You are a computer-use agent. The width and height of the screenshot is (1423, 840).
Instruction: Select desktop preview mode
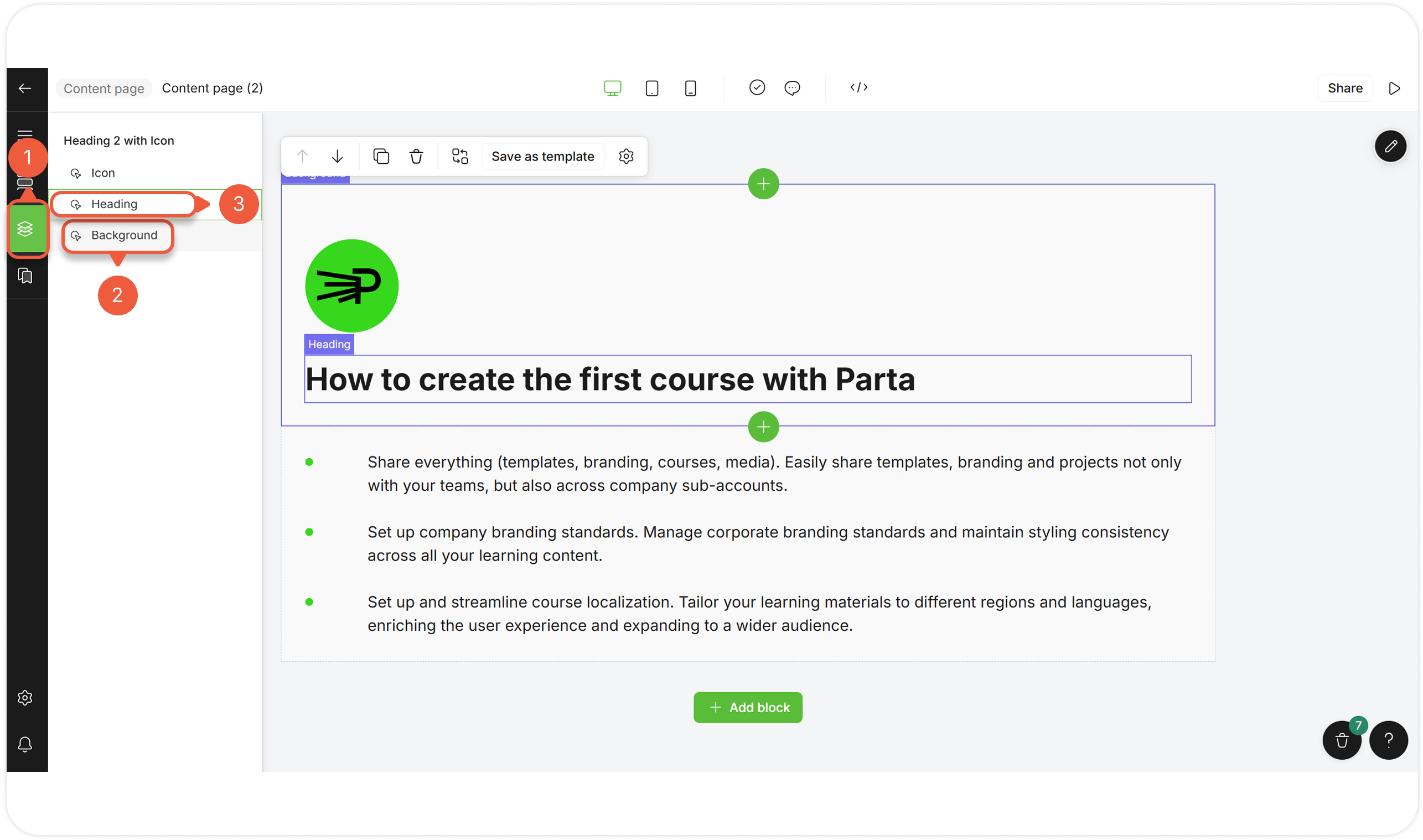613,89
